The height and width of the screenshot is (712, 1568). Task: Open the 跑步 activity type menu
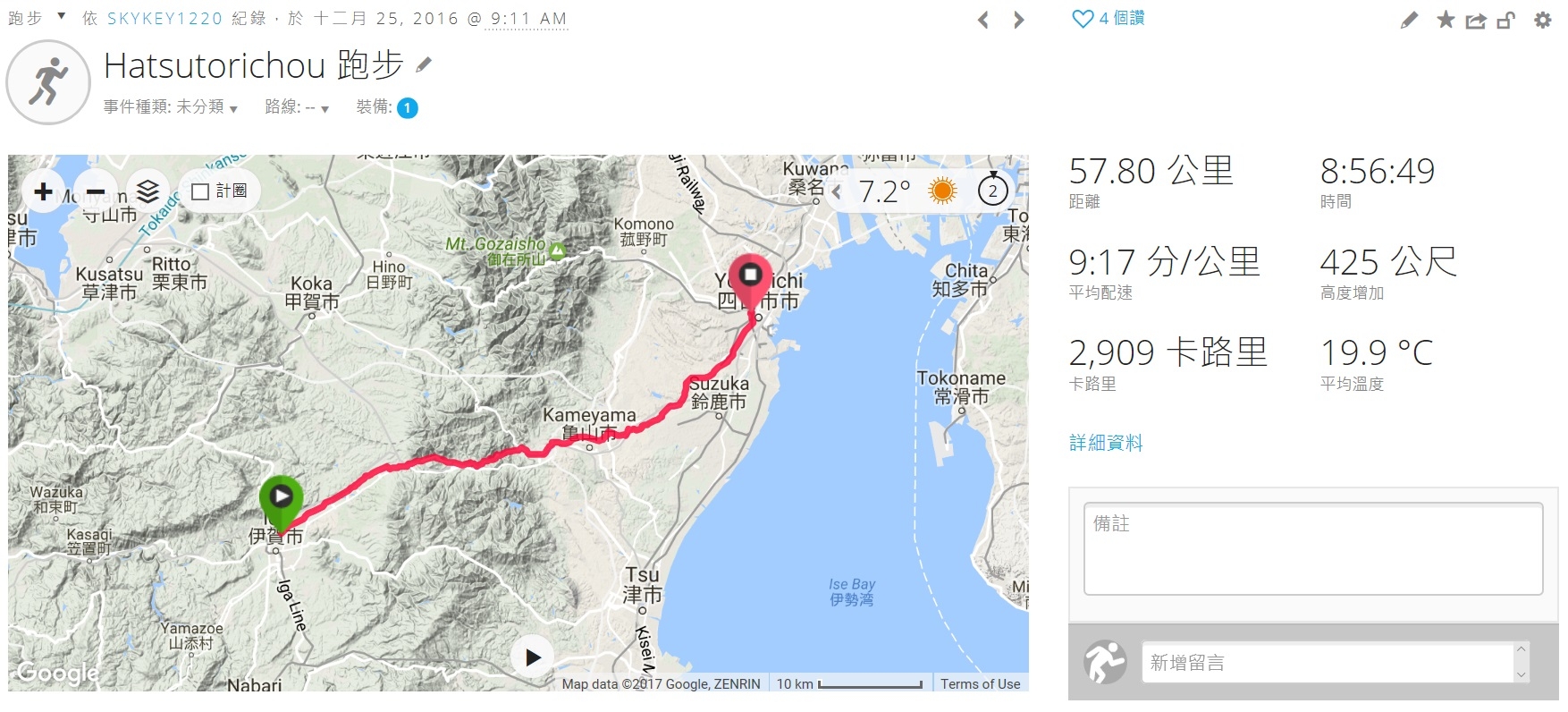tap(38, 18)
